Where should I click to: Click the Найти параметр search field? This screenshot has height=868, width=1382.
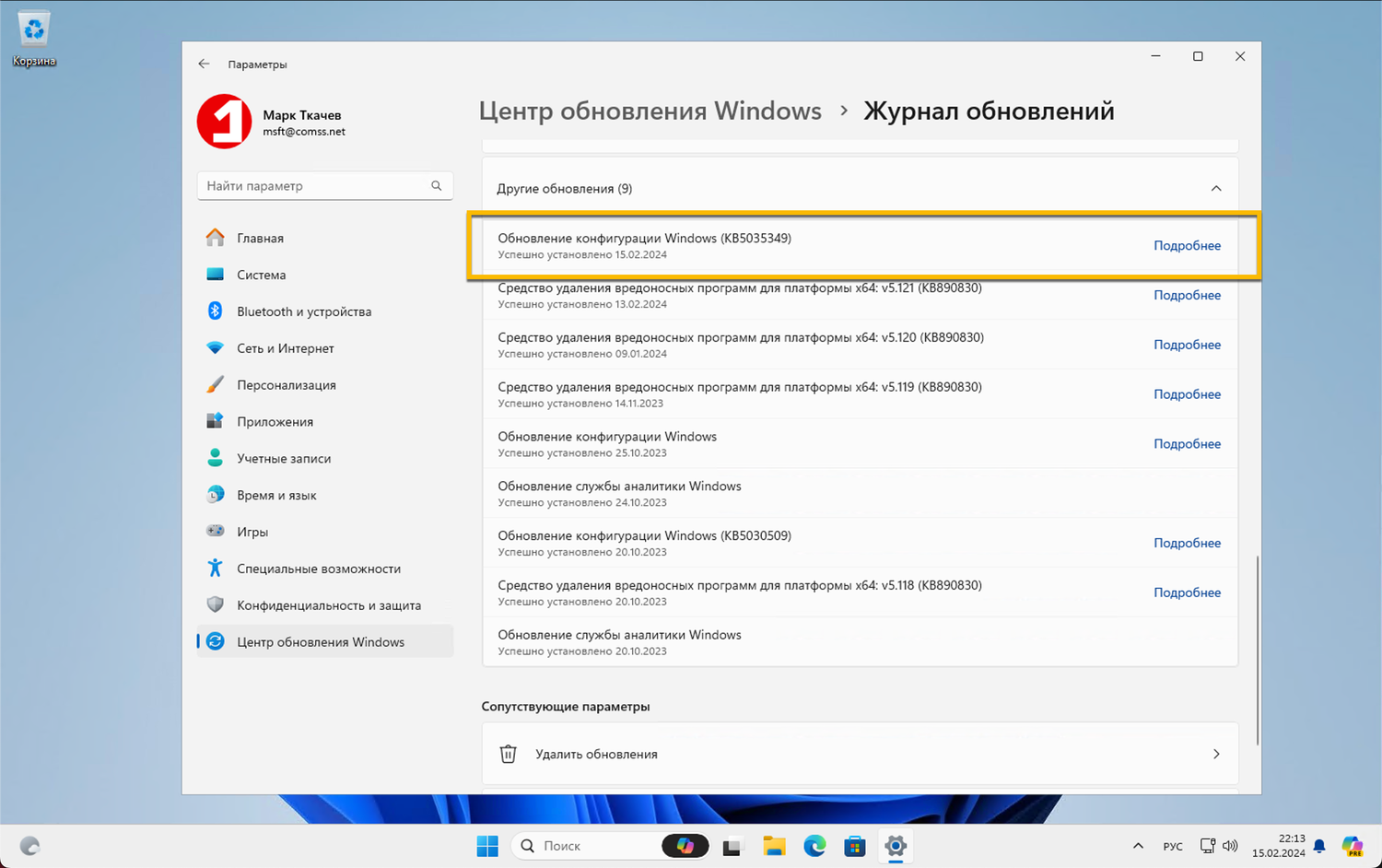tap(325, 186)
